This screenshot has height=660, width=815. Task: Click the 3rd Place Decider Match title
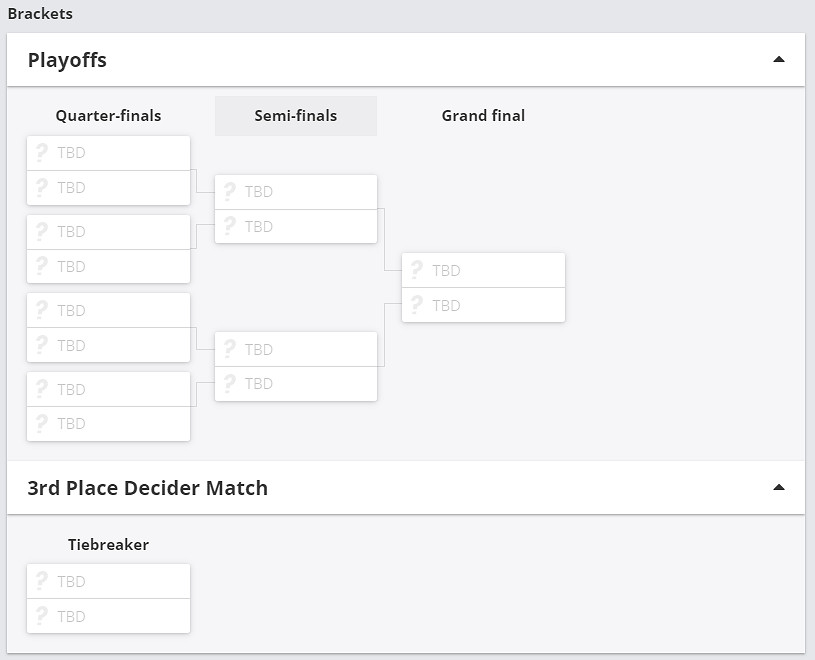click(x=147, y=488)
